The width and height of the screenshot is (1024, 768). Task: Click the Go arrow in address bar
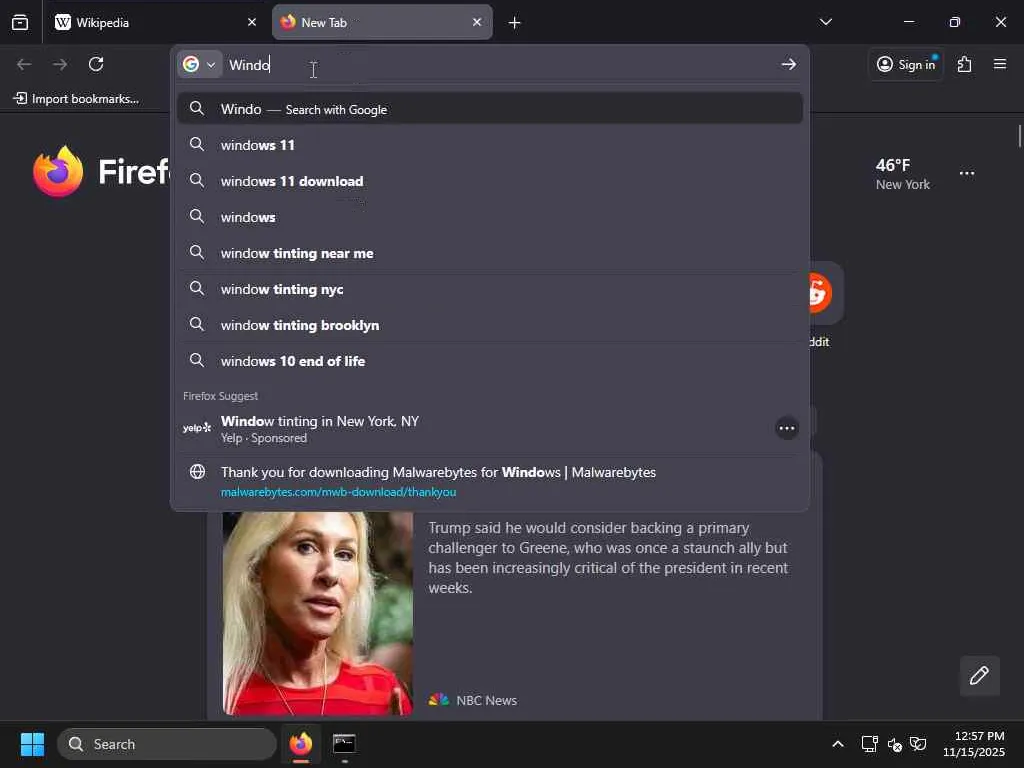coord(789,64)
